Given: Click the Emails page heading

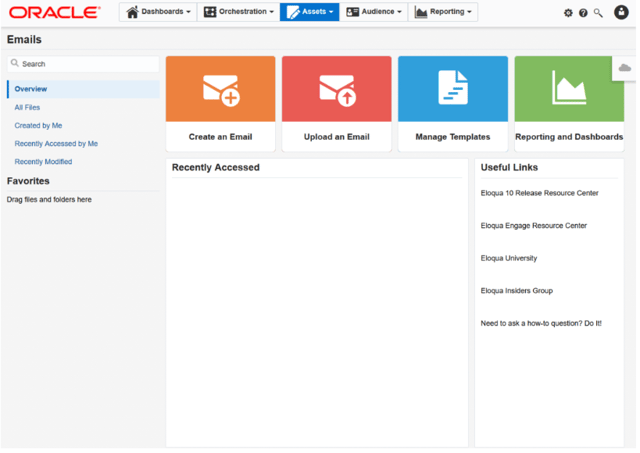Looking at the screenshot, I should pos(24,40).
